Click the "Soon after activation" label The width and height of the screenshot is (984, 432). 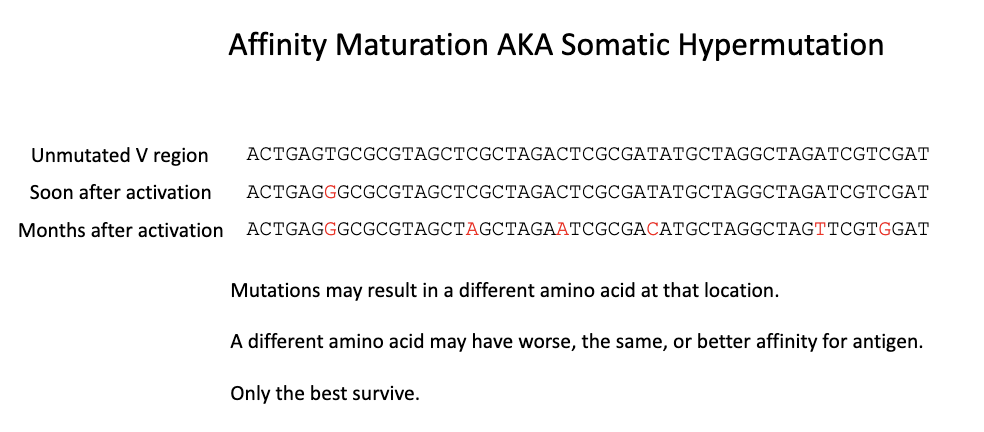pyautogui.click(x=120, y=192)
